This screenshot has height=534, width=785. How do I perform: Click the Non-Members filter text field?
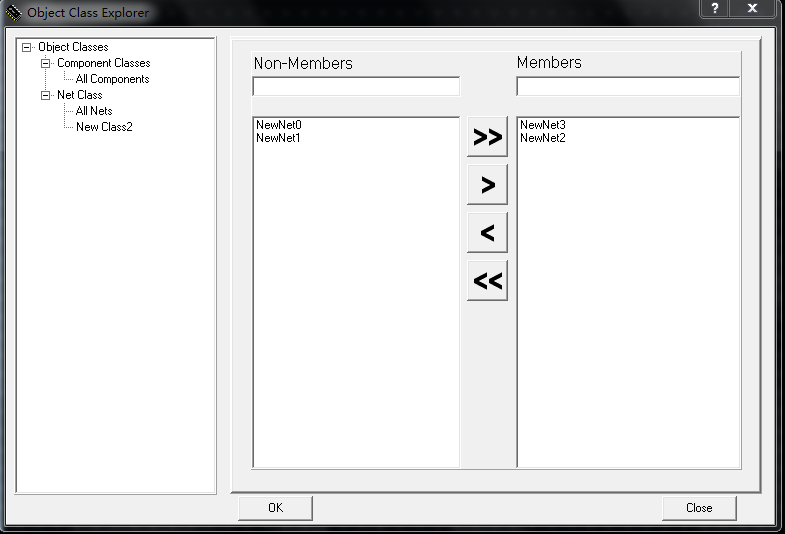point(356,87)
